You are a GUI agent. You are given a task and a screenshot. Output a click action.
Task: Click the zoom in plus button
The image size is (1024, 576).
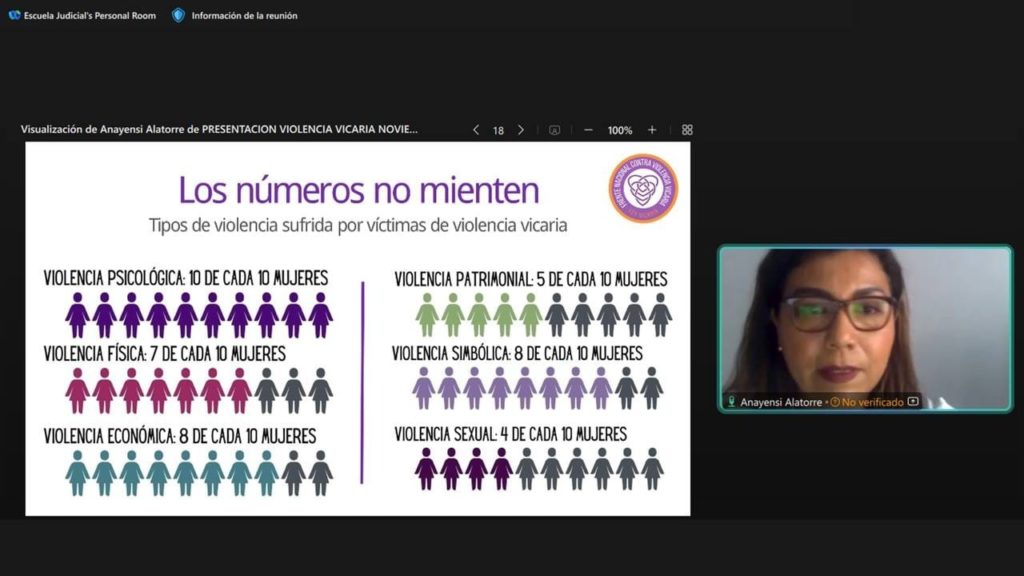pos(652,130)
